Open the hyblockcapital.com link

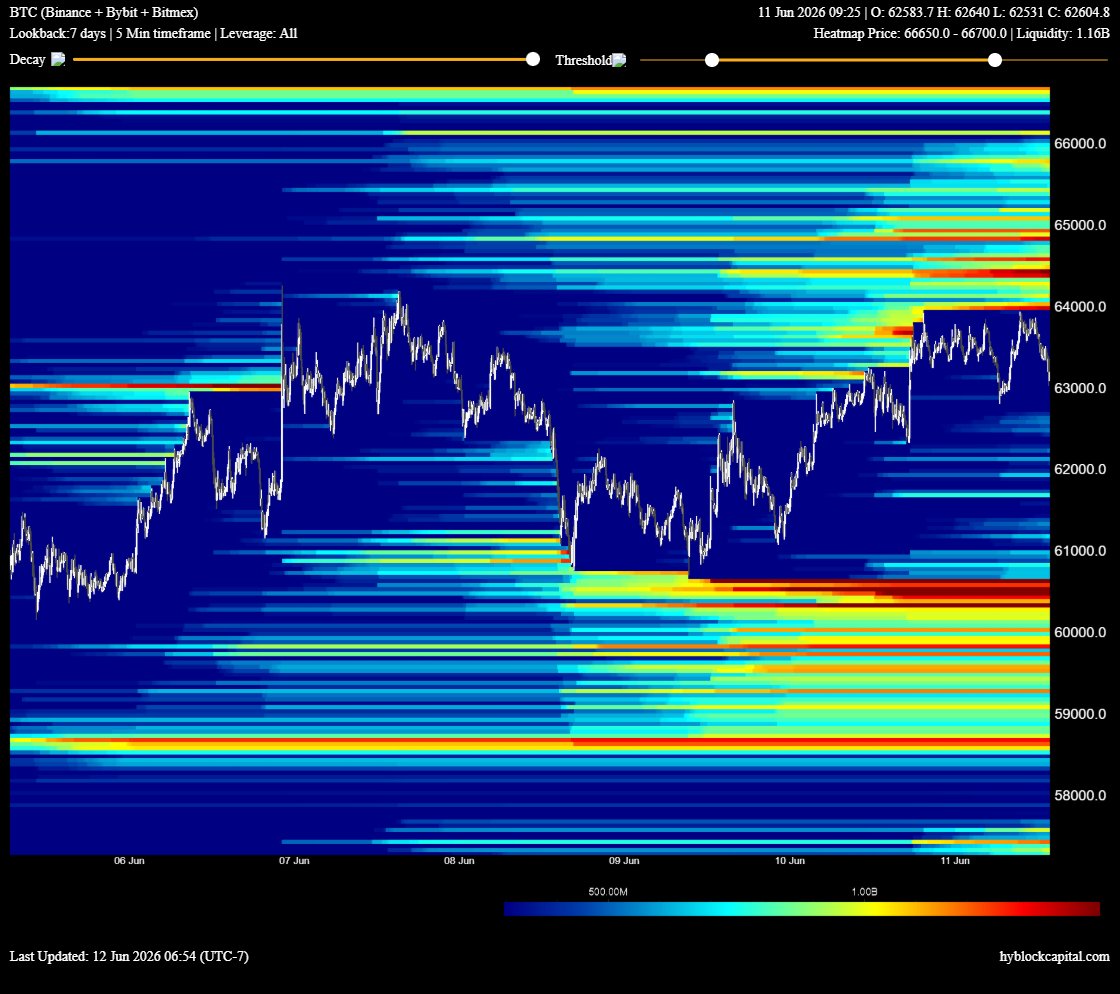pyautogui.click(x=1054, y=956)
